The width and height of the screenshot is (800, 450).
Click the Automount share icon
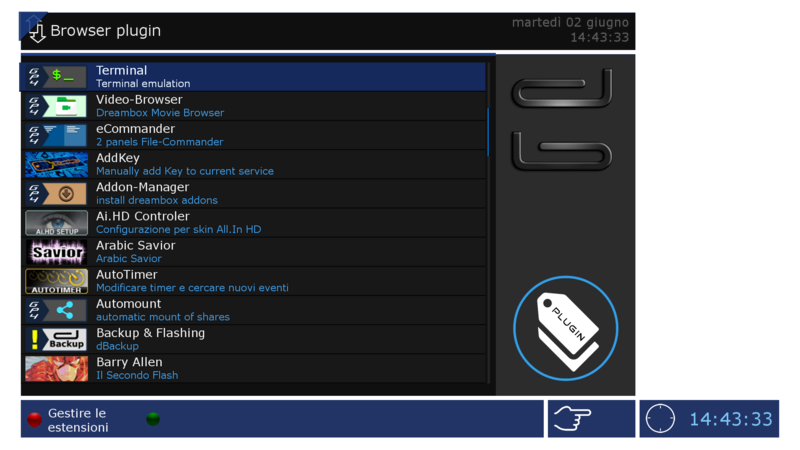56,310
